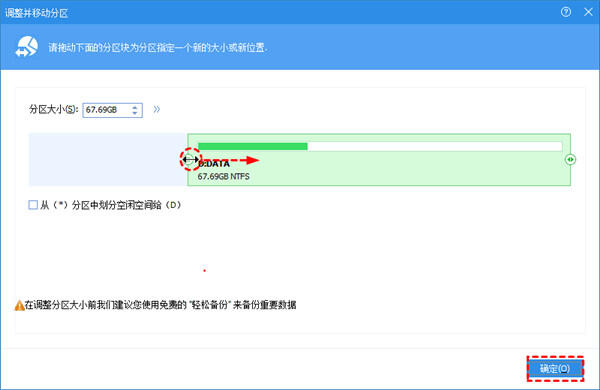Screen dimensions: 600x390
Task: Increase partition size with the up arrow
Action: click(x=135, y=107)
